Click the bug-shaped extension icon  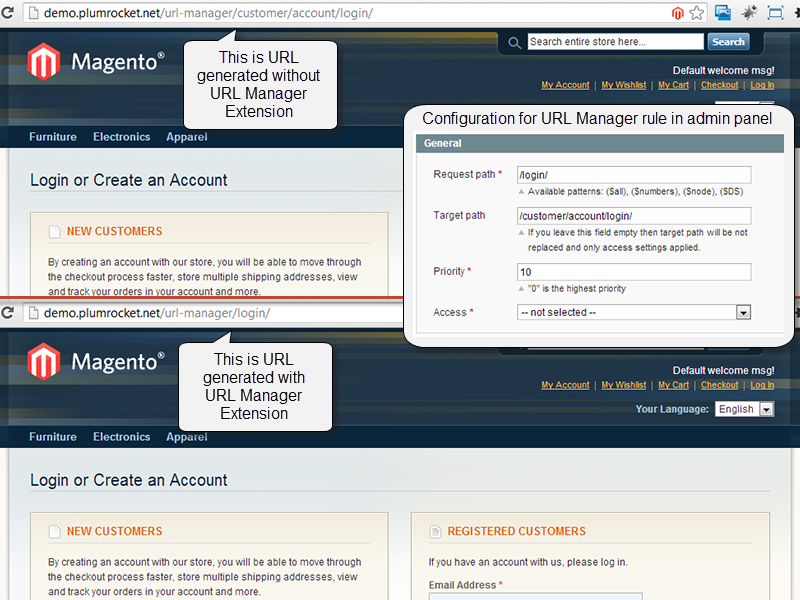(x=749, y=13)
